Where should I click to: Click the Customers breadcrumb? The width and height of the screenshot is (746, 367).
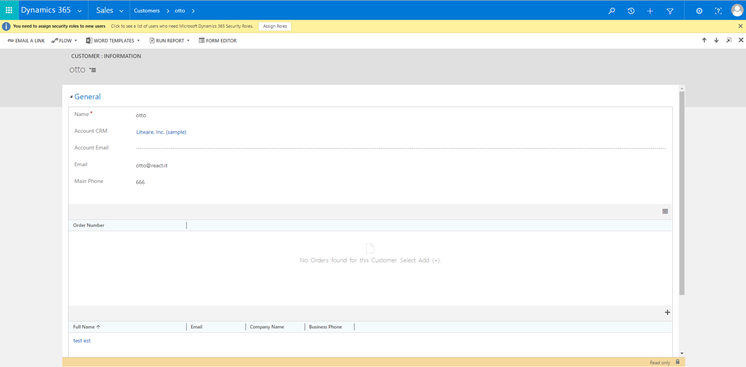147,10
